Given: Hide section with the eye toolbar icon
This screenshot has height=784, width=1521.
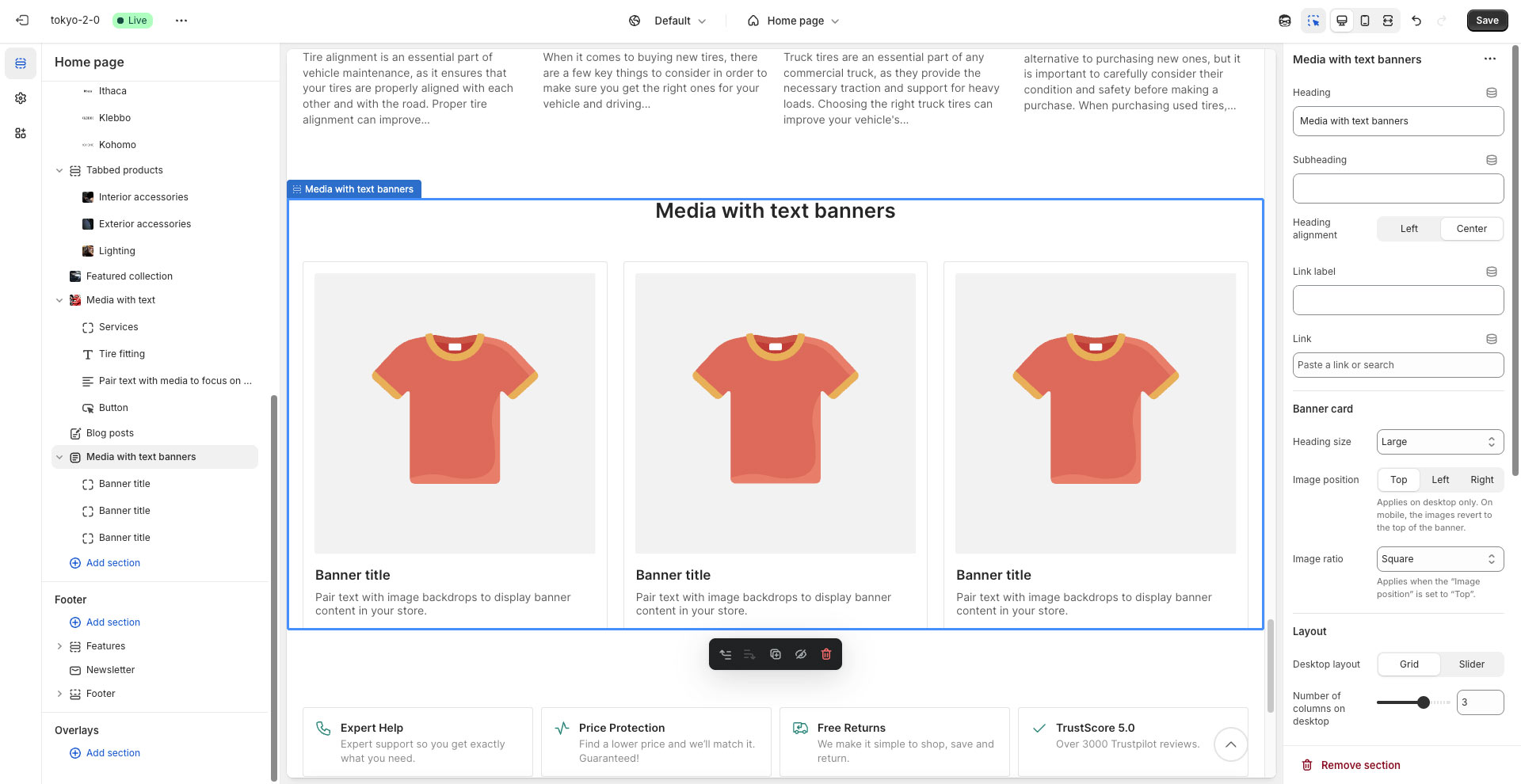Looking at the screenshot, I should click(x=801, y=654).
